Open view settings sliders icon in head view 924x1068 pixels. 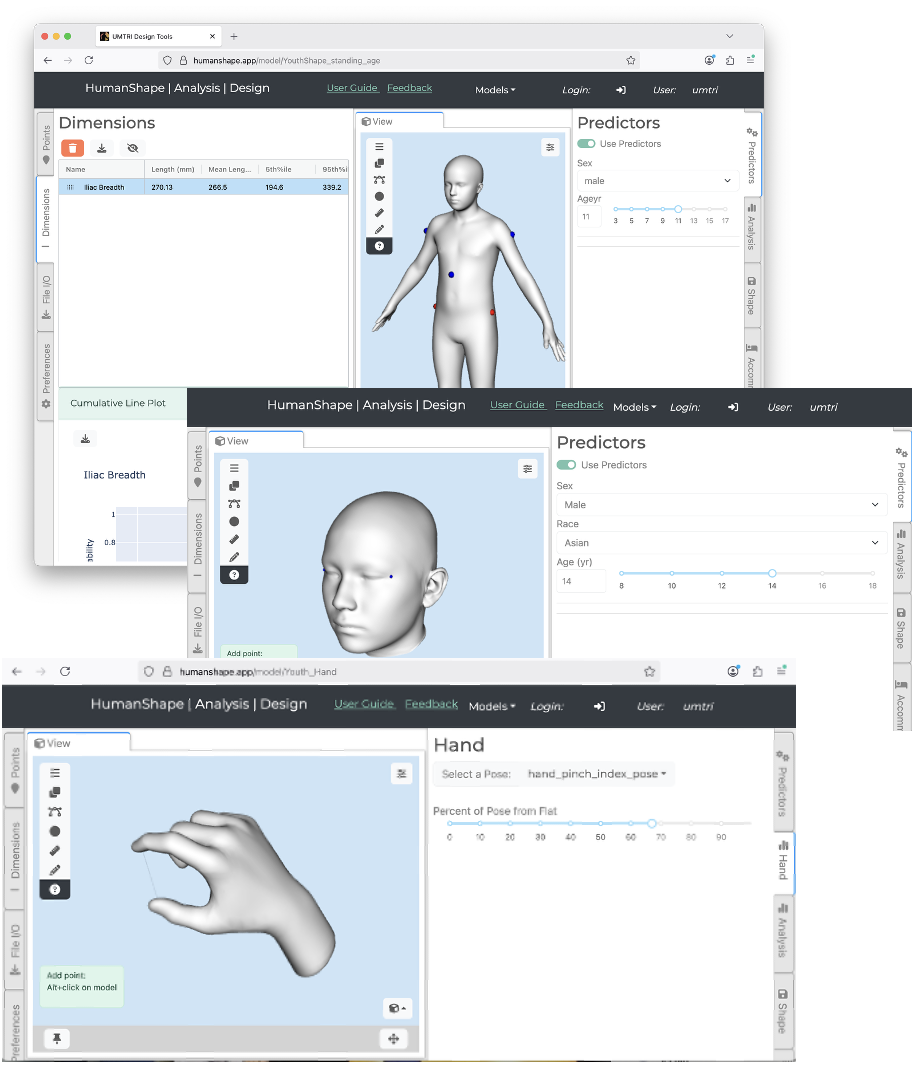[528, 468]
